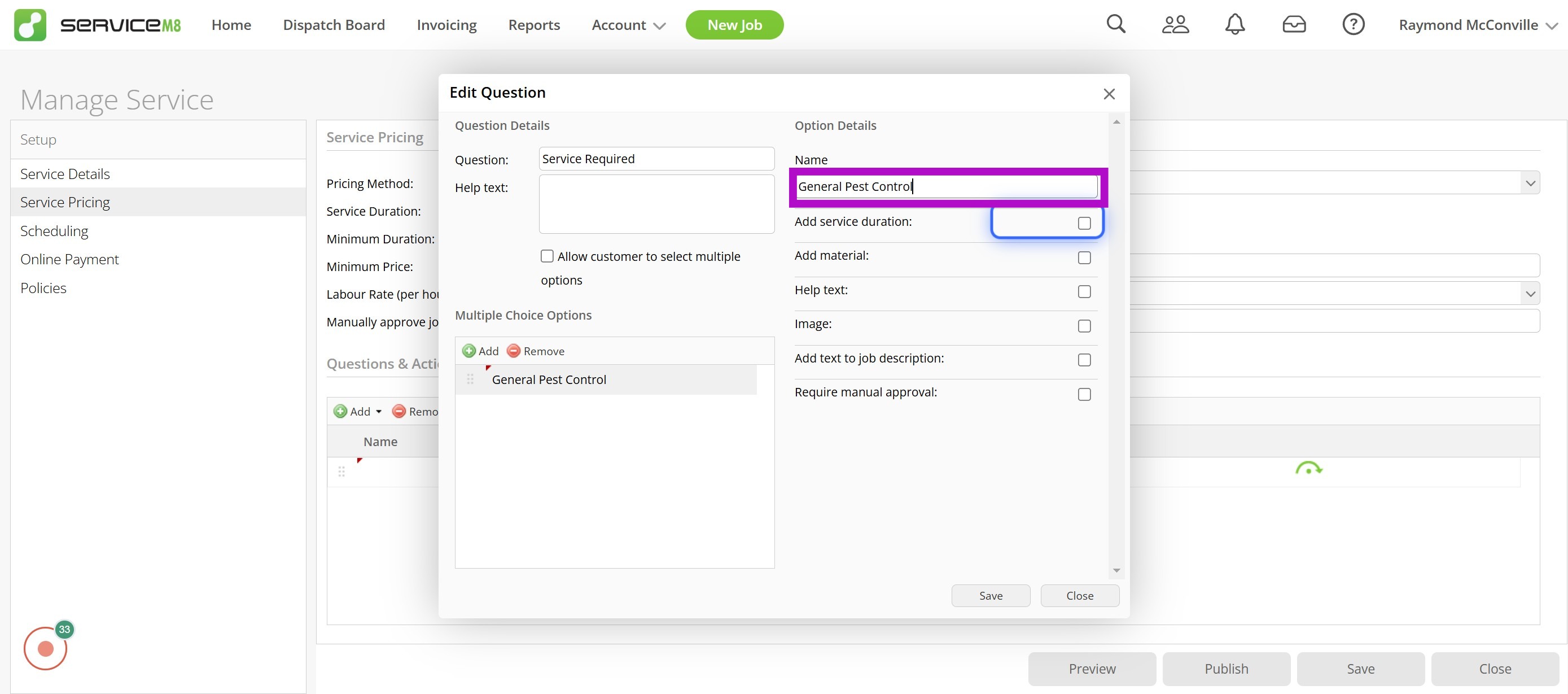Open Reports
The height and width of the screenshot is (694, 1568).
click(534, 25)
